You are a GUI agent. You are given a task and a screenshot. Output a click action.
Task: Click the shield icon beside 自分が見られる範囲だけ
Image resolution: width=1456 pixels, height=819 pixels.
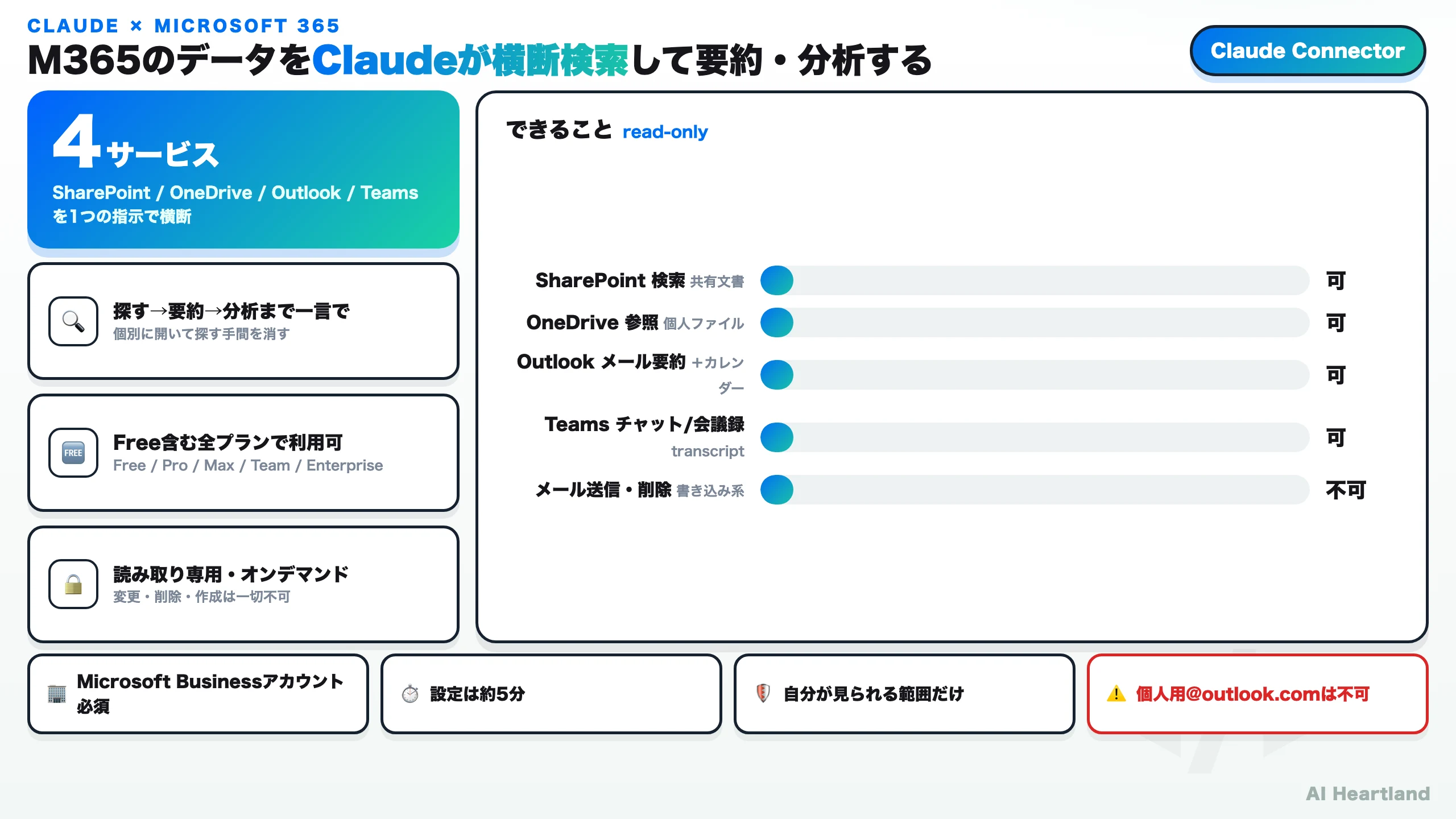pos(763,693)
